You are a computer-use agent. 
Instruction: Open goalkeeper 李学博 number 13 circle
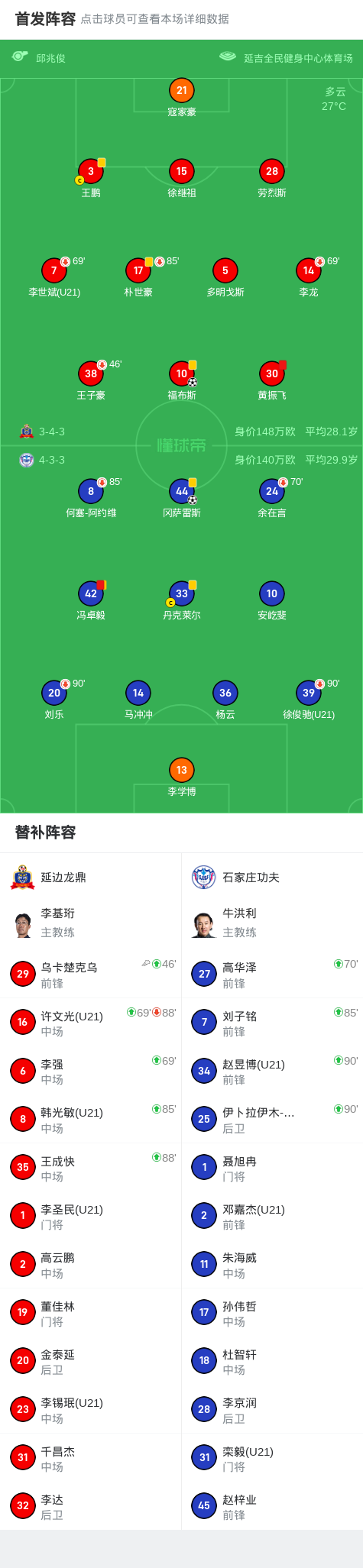click(x=181, y=770)
